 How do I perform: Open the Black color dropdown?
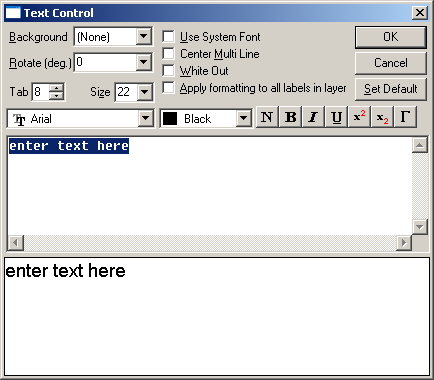point(244,118)
